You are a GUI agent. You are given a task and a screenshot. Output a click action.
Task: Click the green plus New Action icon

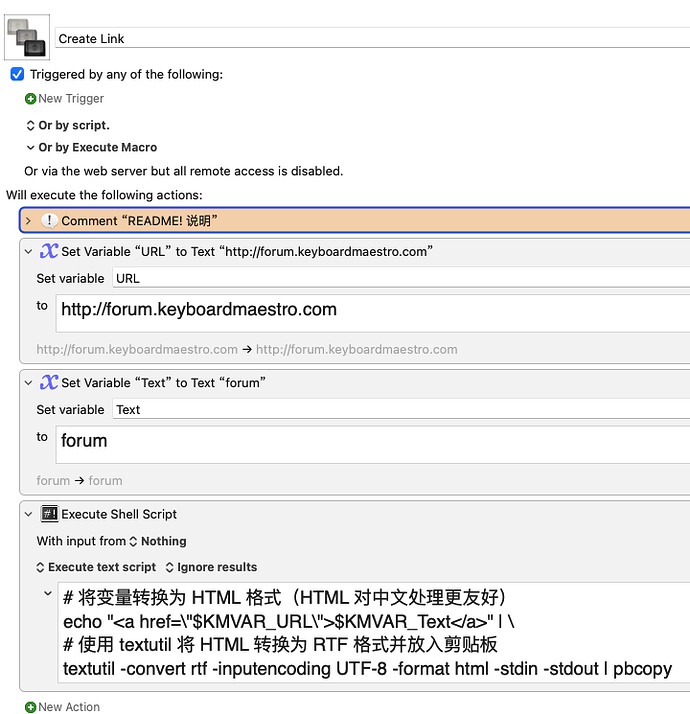point(31,707)
